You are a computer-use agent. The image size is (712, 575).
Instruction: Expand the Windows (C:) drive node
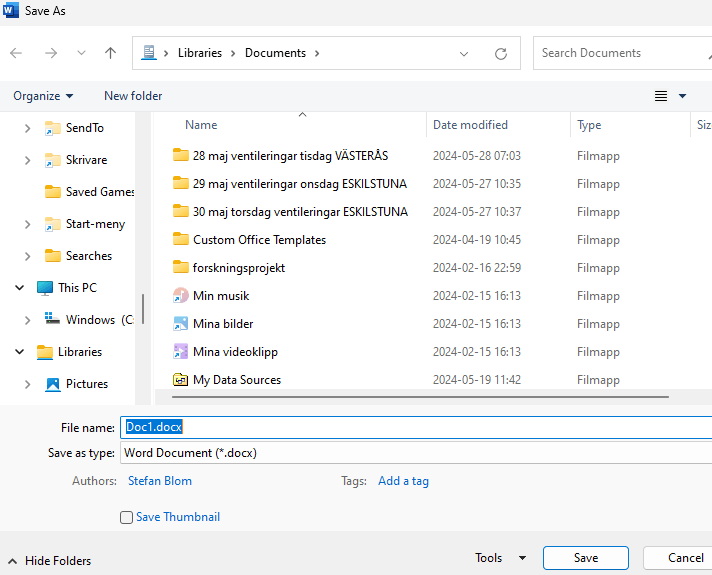(27, 320)
